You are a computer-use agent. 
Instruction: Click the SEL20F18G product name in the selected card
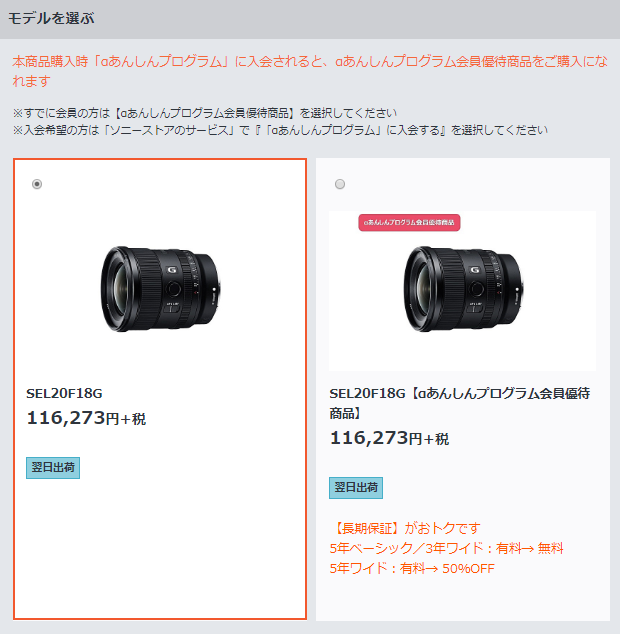(64, 393)
